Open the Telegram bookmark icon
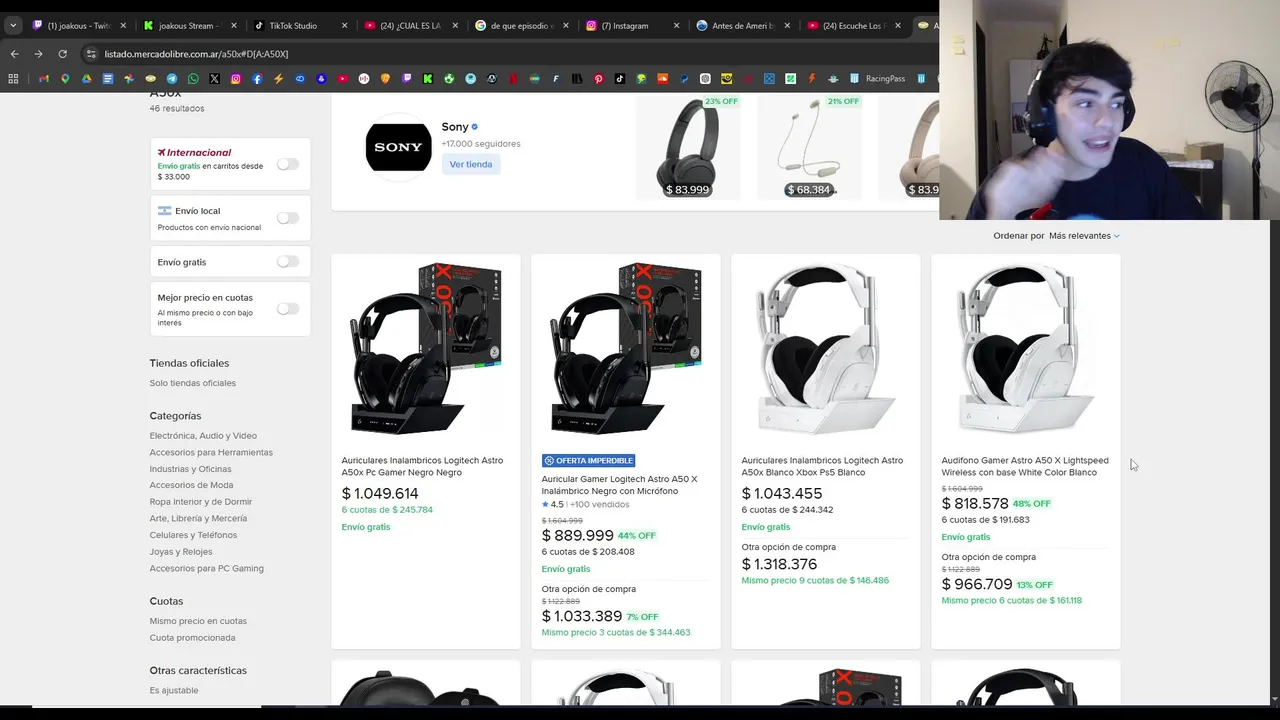This screenshot has height=720, width=1280. click(172, 78)
